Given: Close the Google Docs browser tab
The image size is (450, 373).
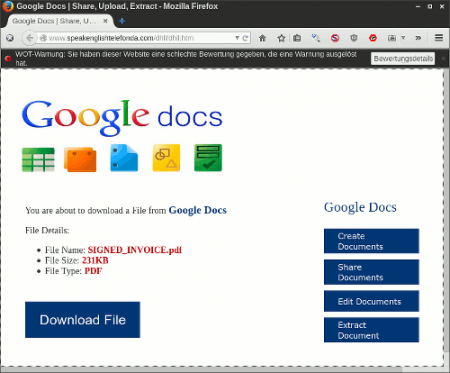Looking at the screenshot, I should [105, 21].
